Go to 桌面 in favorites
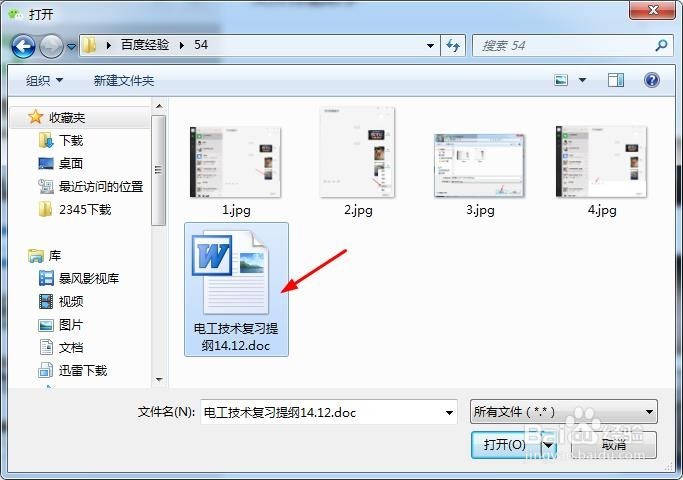The height and width of the screenshot is (480, 683). pos(71,163)
